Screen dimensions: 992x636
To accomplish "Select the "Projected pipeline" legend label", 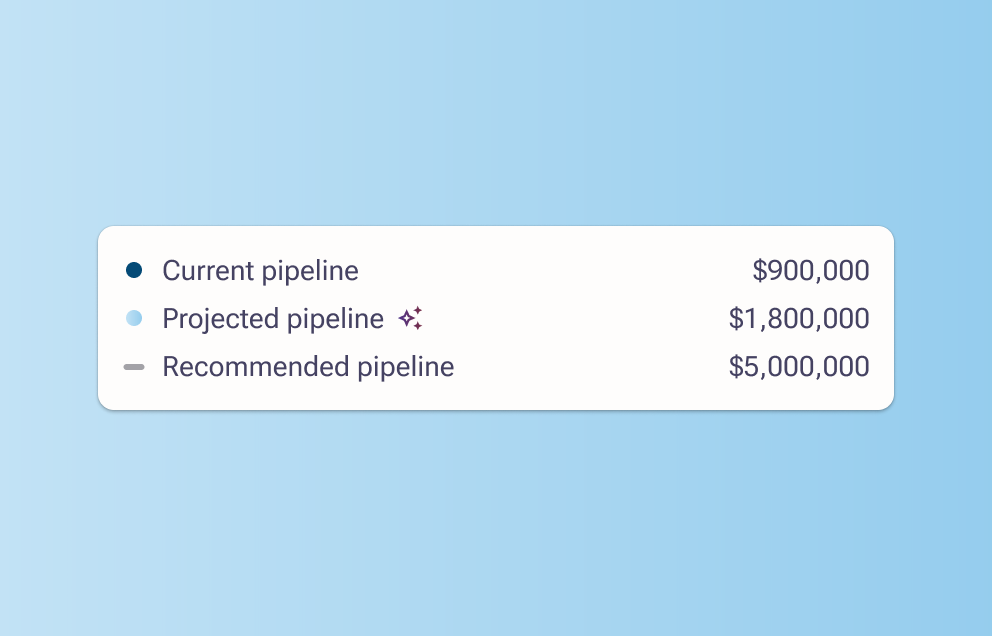I will 273,319.
